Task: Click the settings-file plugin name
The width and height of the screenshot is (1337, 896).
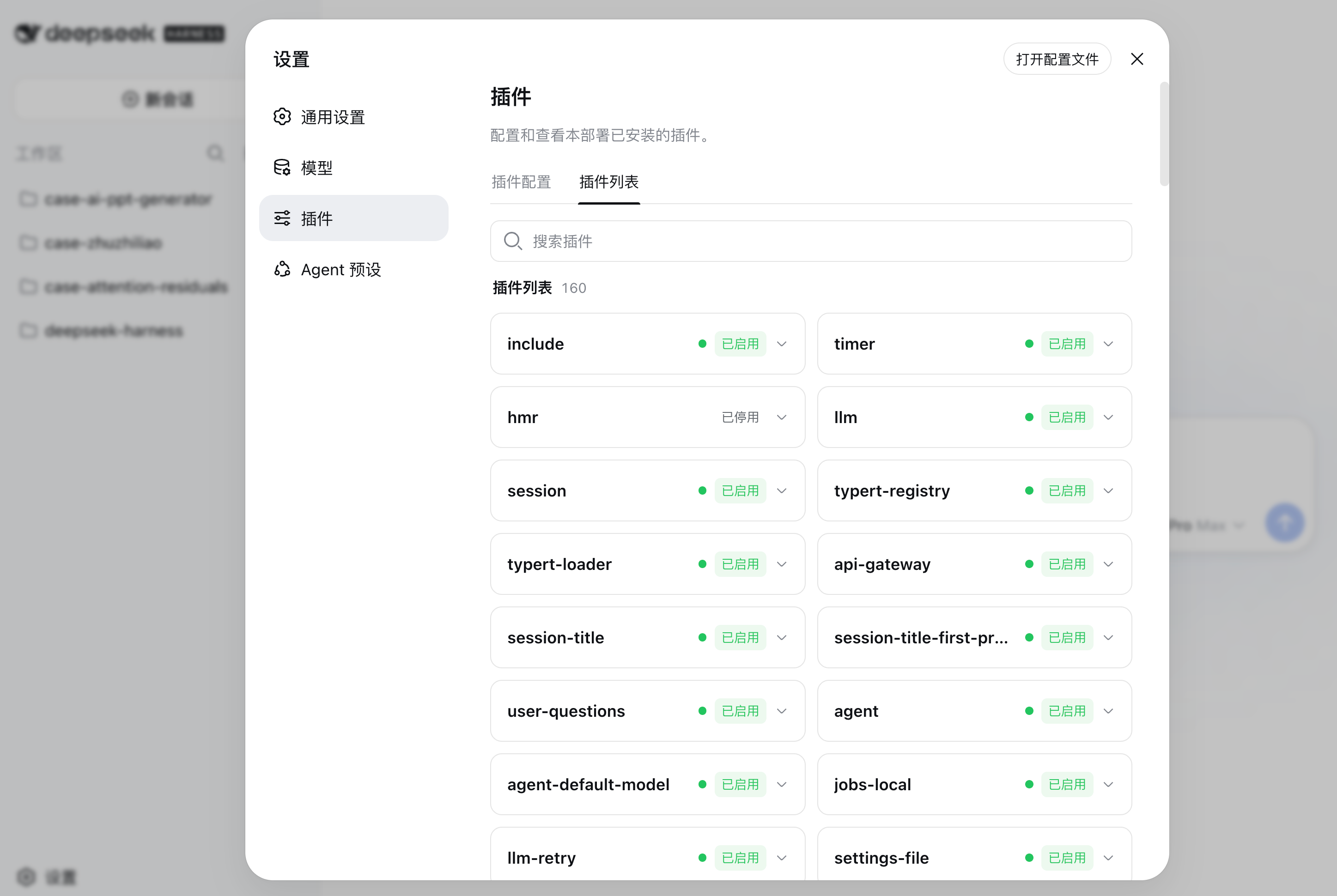Action: 881,858
